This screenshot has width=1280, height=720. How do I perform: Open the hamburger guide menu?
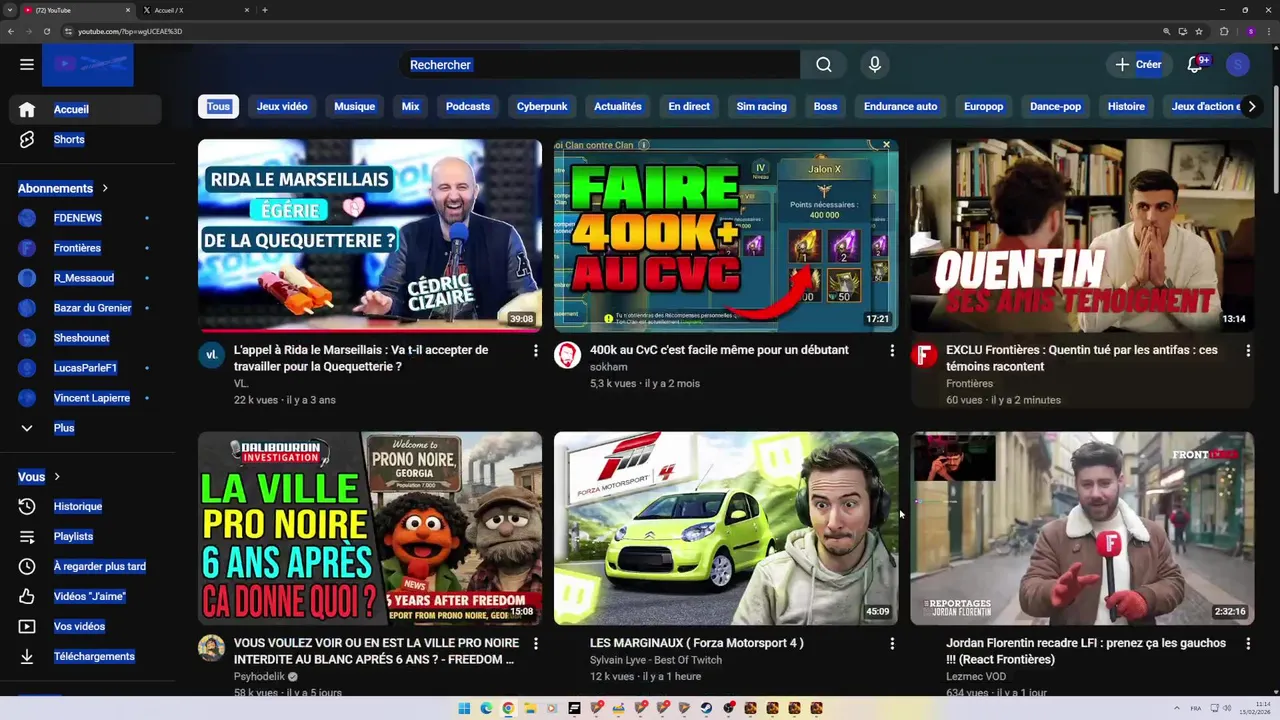click(27, 65)
